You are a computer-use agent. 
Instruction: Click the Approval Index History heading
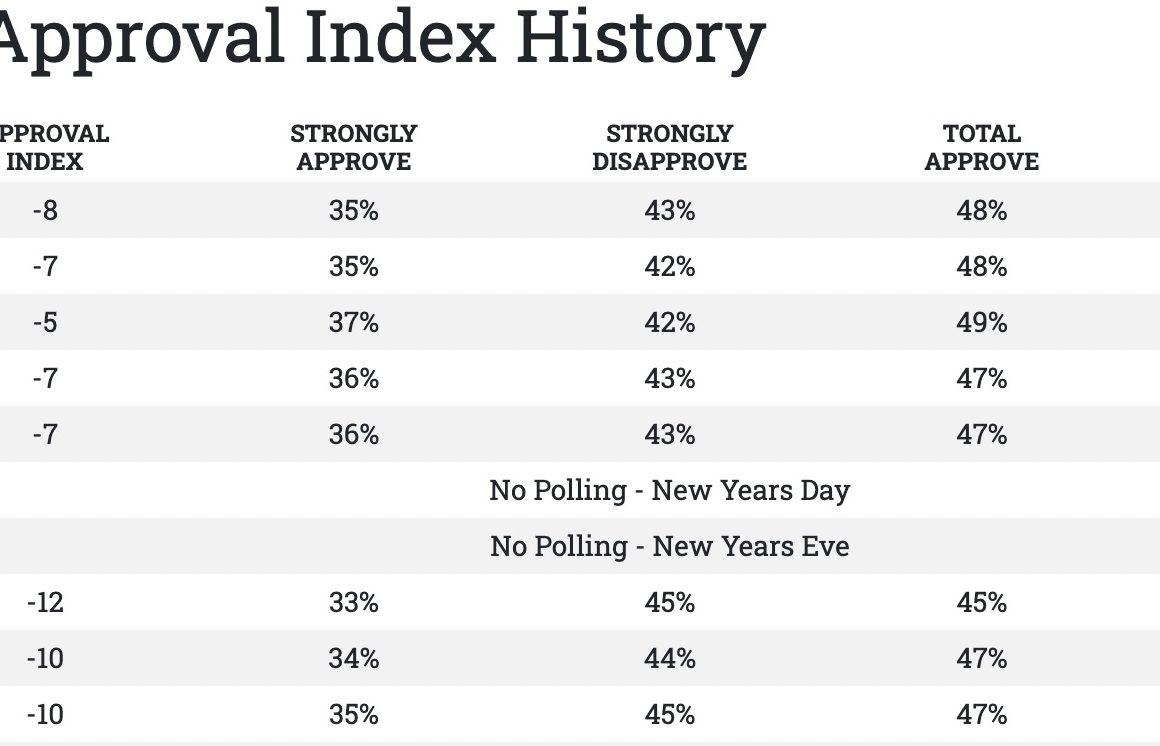pos(382,38)
